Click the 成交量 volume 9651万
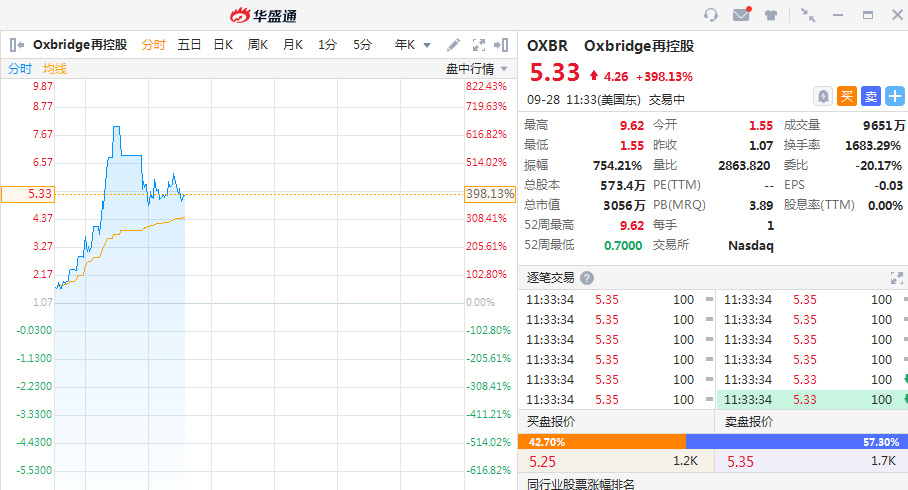This screenshot has height=490, width=908. pyautogui.click(x=884, y=125)
